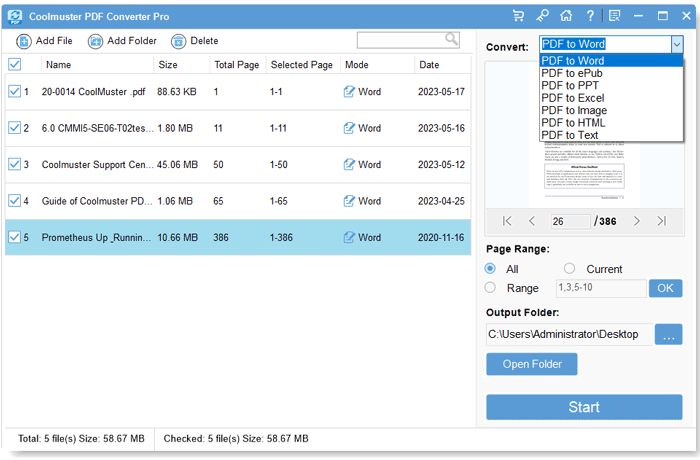The width and height of the screenshot is (700, 460).
Task: Open help question mark icon
Action: [x=590, y=16]
